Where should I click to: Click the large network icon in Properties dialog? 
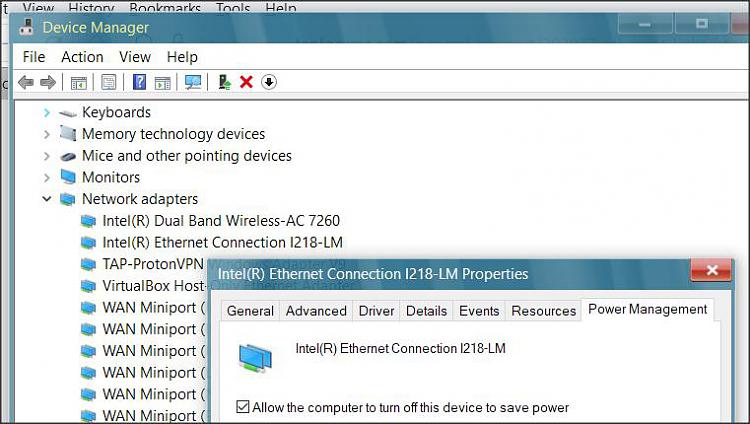pos(255,358)
